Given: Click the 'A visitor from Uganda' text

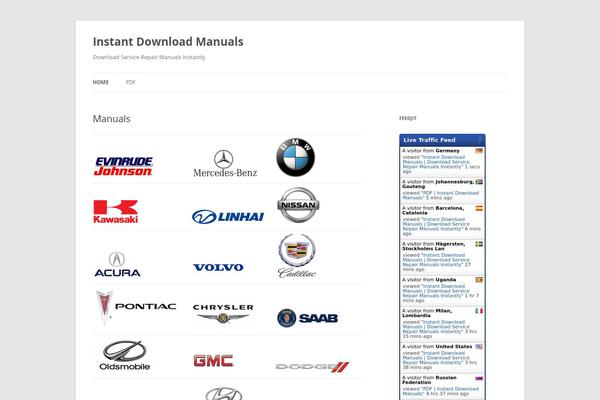Looking at the screenshot, I should [x=429, y=280].
